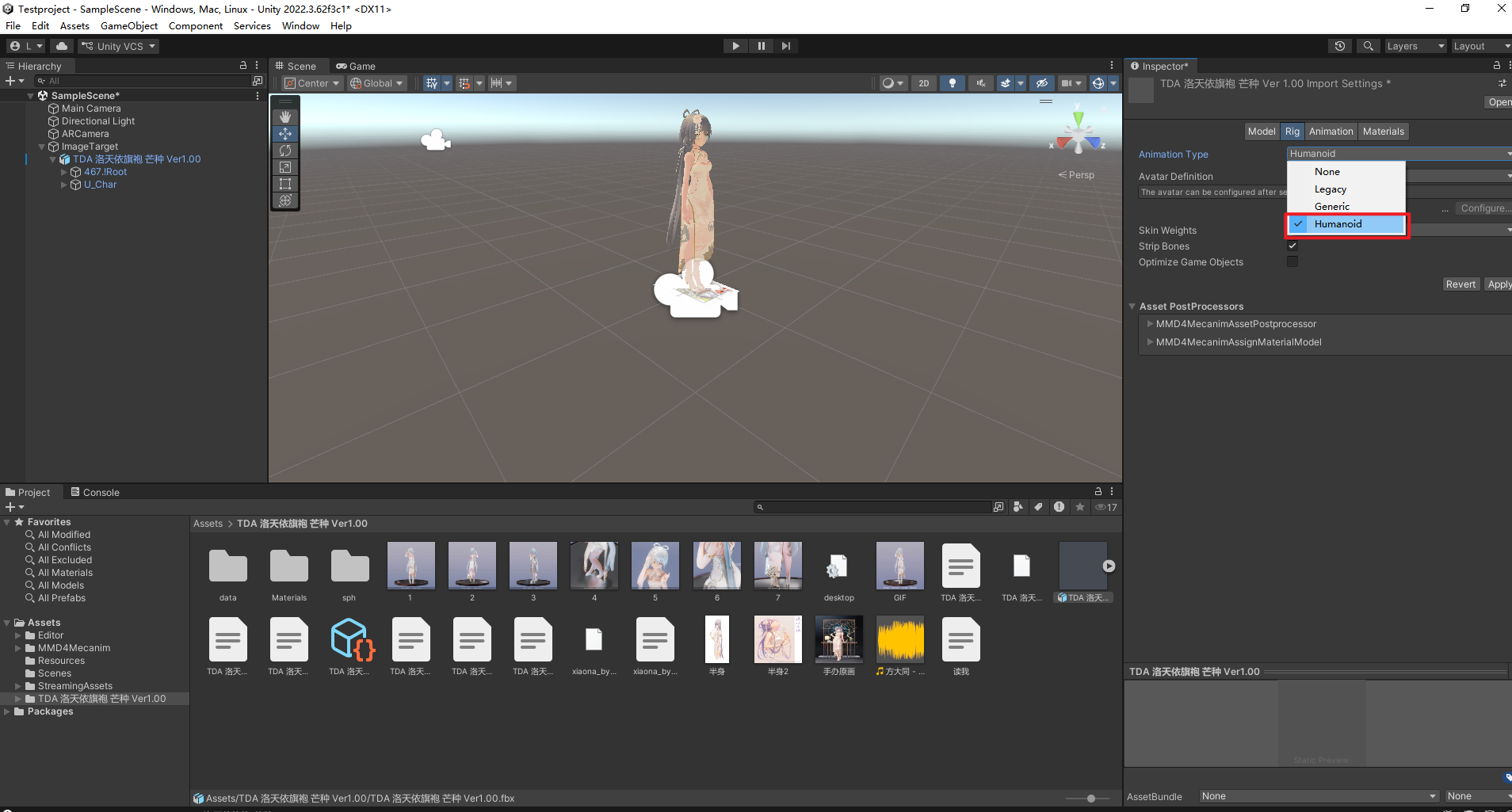Open draw mode shading dropdown
The image size is (1512, 812).
pos(893,83)
